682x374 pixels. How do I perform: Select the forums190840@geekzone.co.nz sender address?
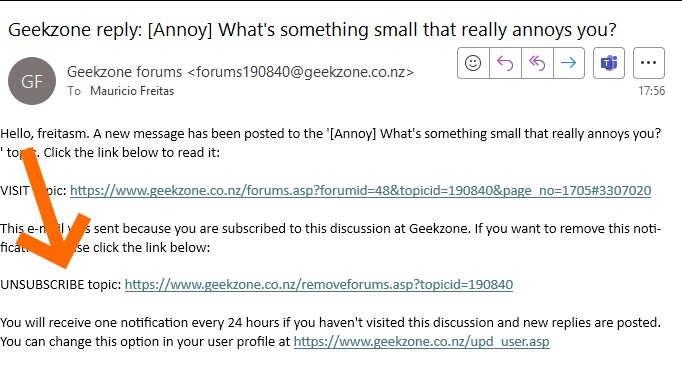(x=301, y=72)
